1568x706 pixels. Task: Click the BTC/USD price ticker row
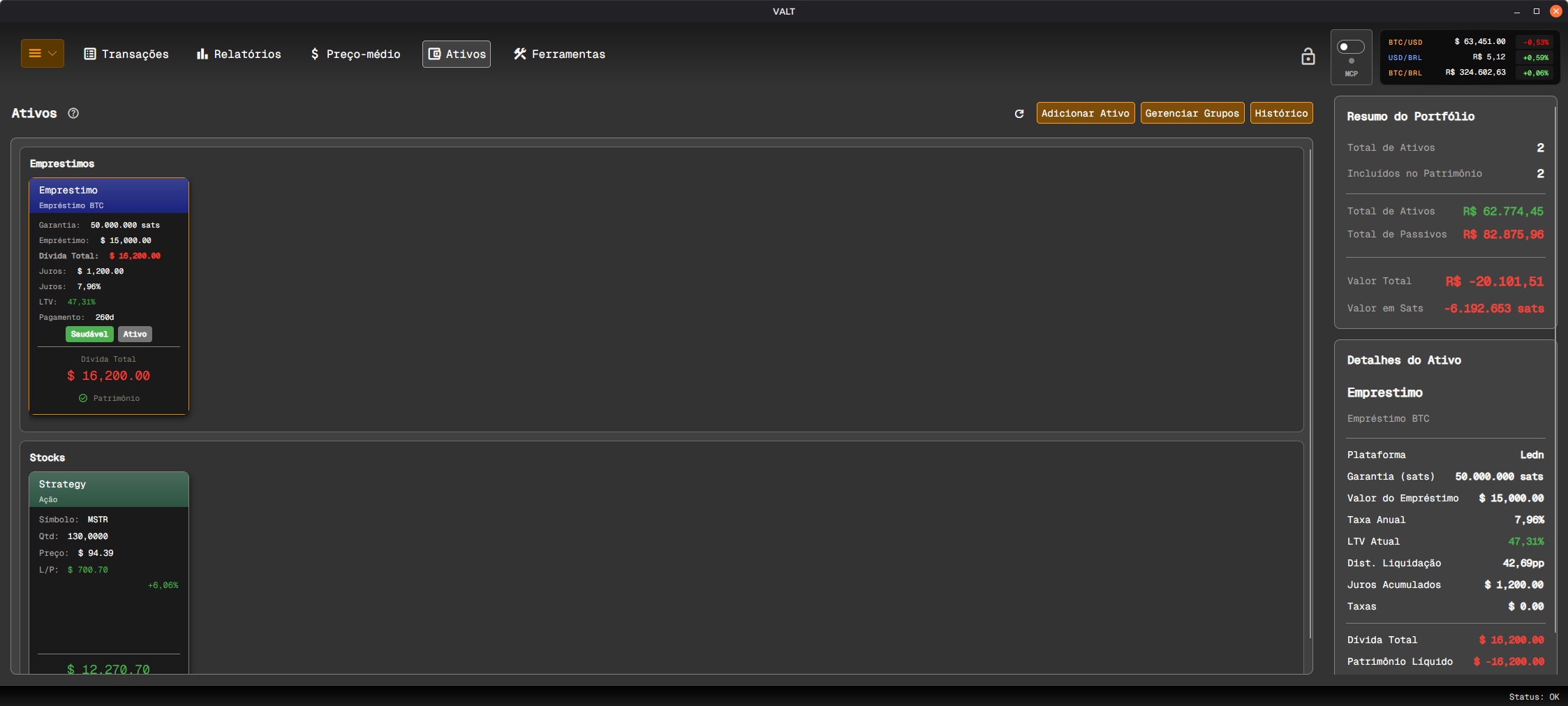tap(1469, 42)
